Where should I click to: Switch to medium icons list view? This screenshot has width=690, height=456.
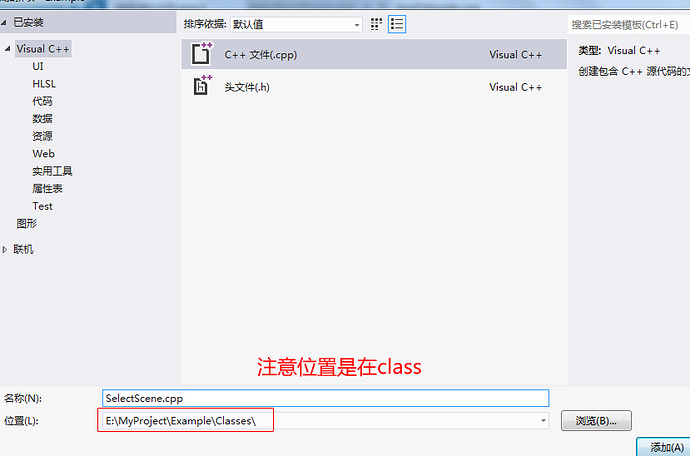pos(397,24)
